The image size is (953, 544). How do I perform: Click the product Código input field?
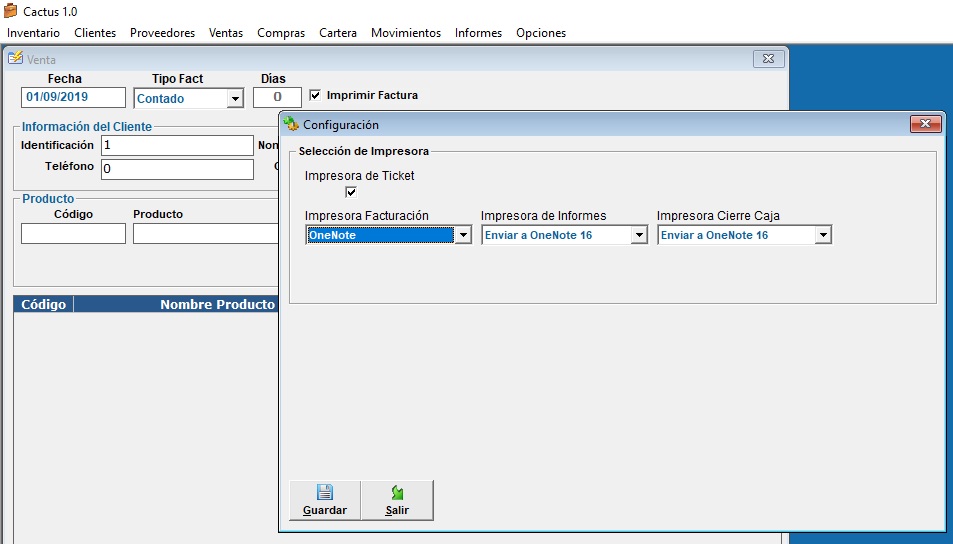[73, 233]
